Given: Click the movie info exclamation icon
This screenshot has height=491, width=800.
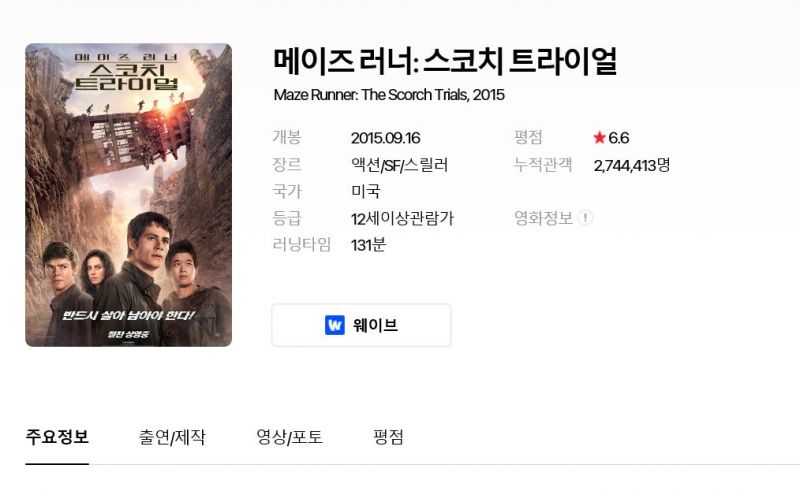Looking at the screenshot, I should [585, 218].
